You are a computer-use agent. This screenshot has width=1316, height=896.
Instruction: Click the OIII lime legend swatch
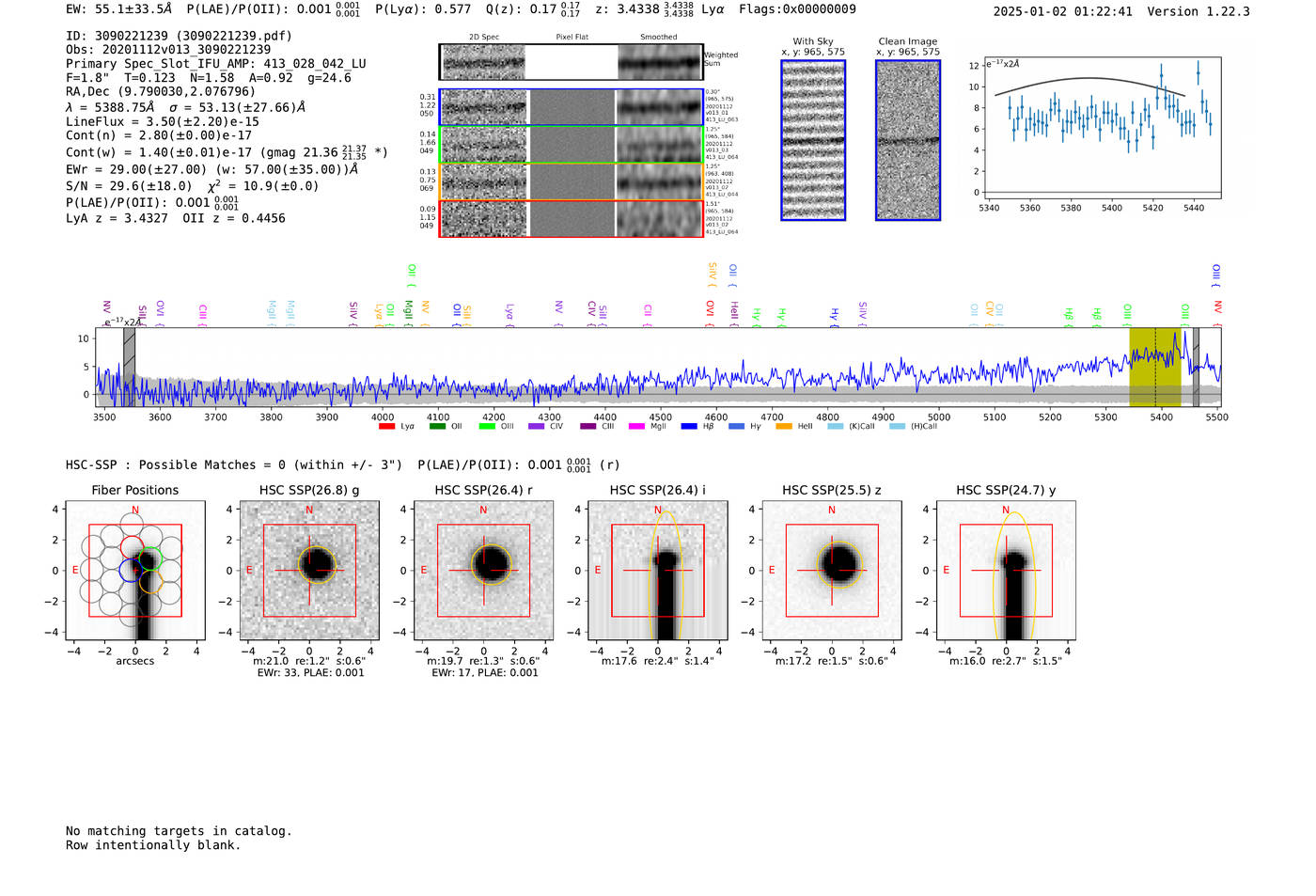[x=487, y=426]
